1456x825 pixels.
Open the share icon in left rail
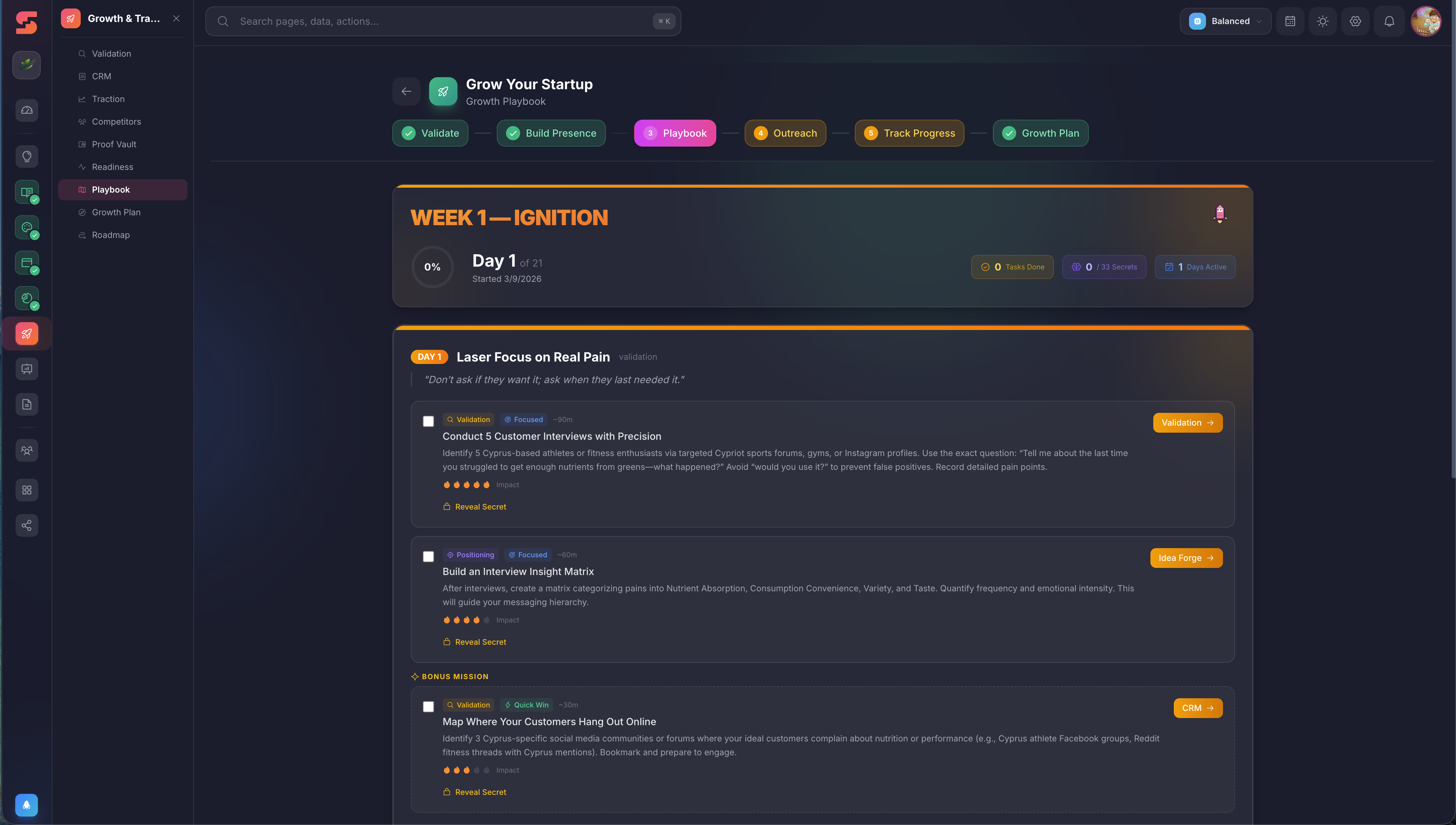pyautogui.click(x=27, y=525)
